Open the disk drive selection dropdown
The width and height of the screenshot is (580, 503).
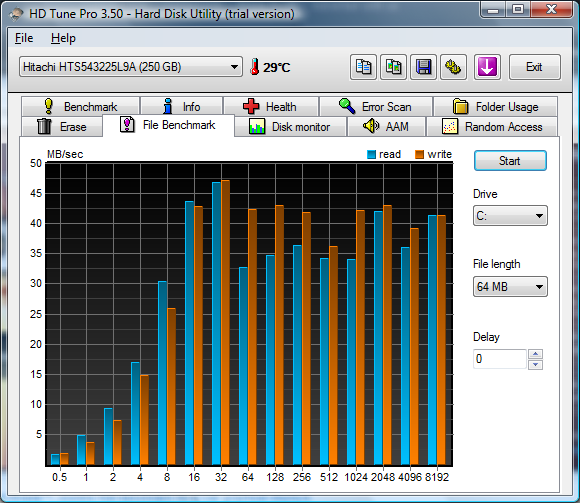(131, 67)
